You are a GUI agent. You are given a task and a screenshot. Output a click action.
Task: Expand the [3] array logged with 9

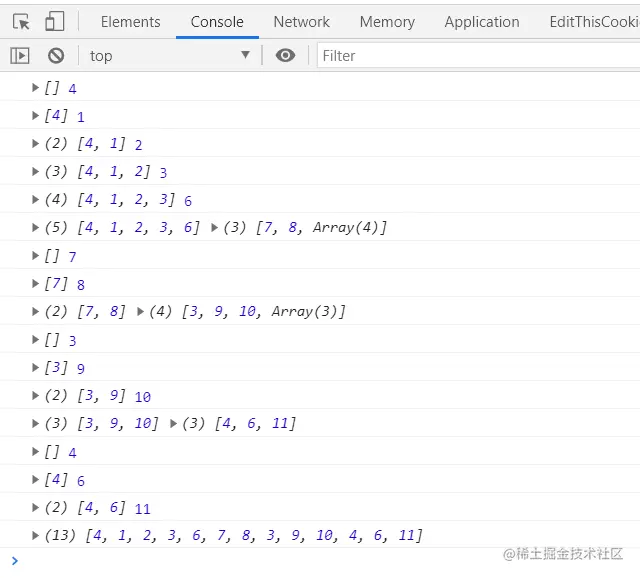[35, 367]
